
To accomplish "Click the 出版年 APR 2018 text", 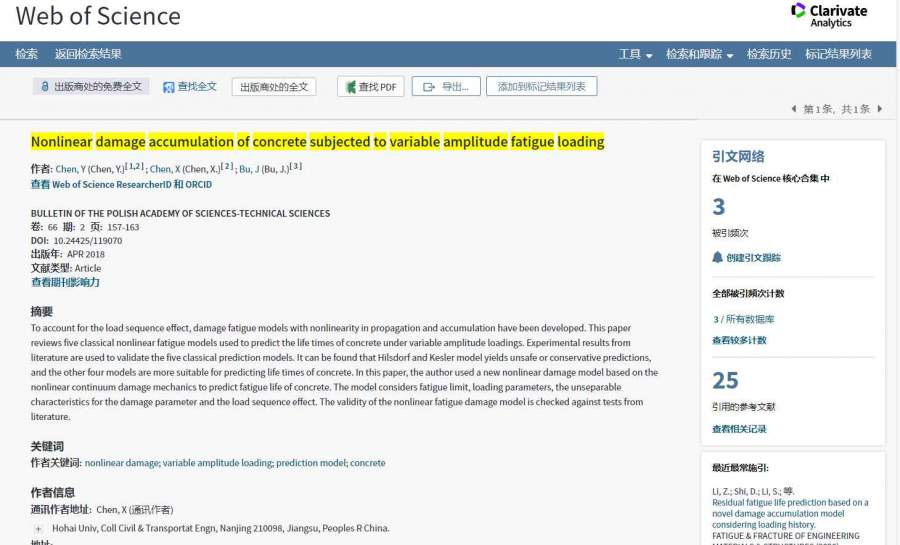I will [x=68, y=254].
